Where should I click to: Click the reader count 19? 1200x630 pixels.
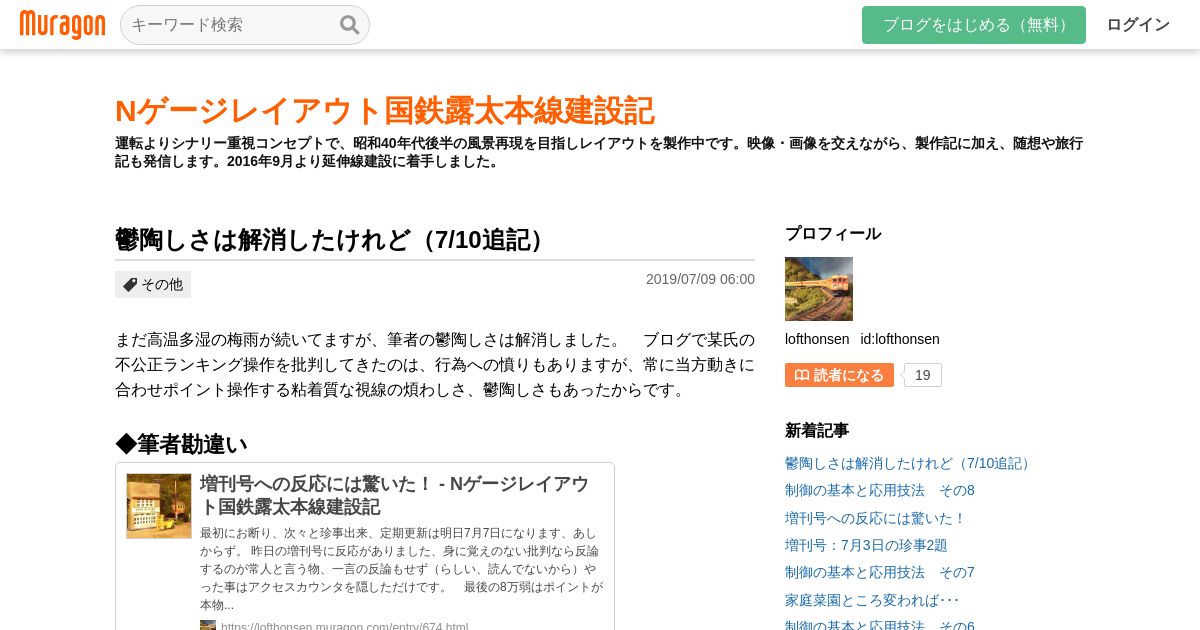[923, 375]
